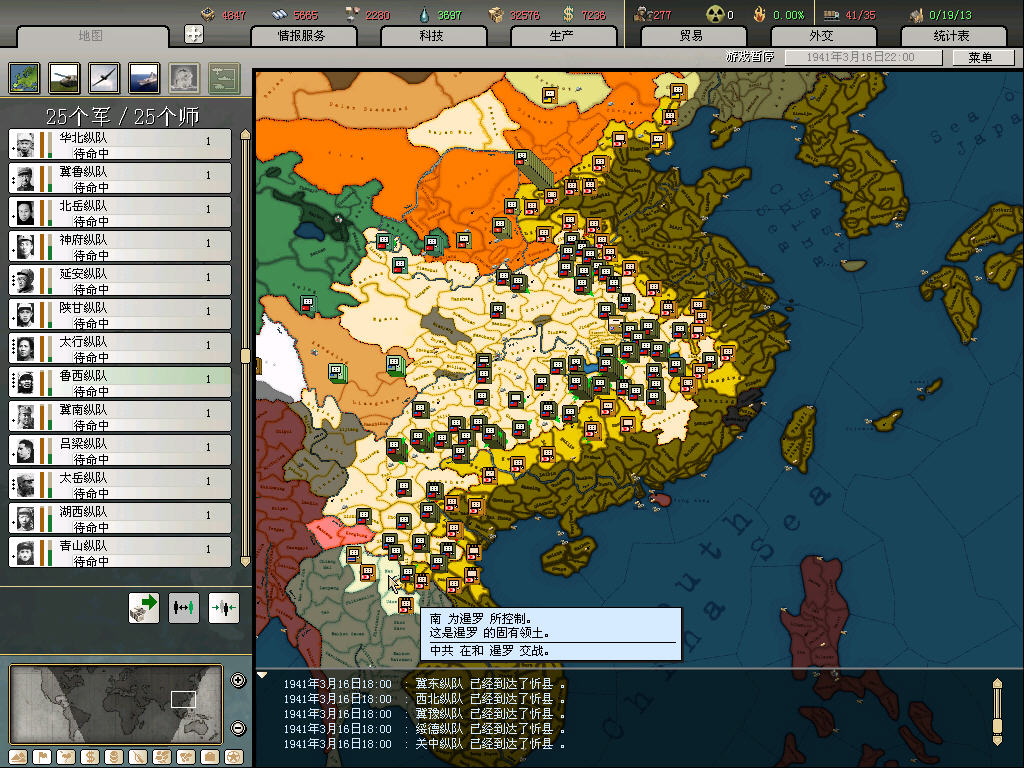Click the unit list scrollbar up arrow
Viewport: 1024px width, 768px height.
click(x=245, y=135)
